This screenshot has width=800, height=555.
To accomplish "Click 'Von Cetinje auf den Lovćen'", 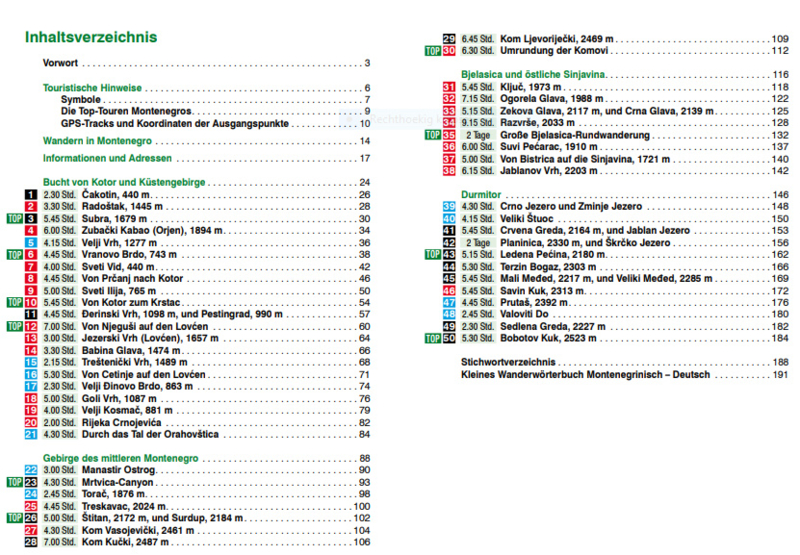I will (x=143, y=374).
